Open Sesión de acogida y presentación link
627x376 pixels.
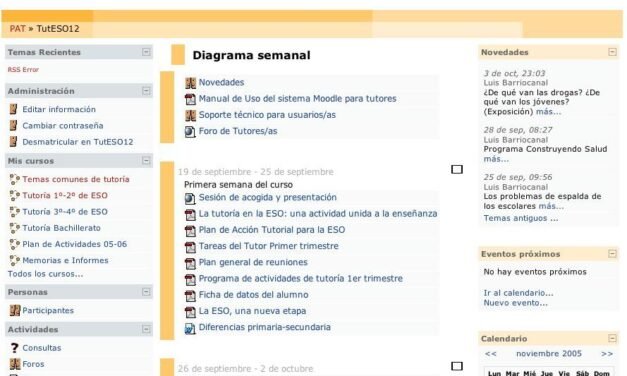268,197
